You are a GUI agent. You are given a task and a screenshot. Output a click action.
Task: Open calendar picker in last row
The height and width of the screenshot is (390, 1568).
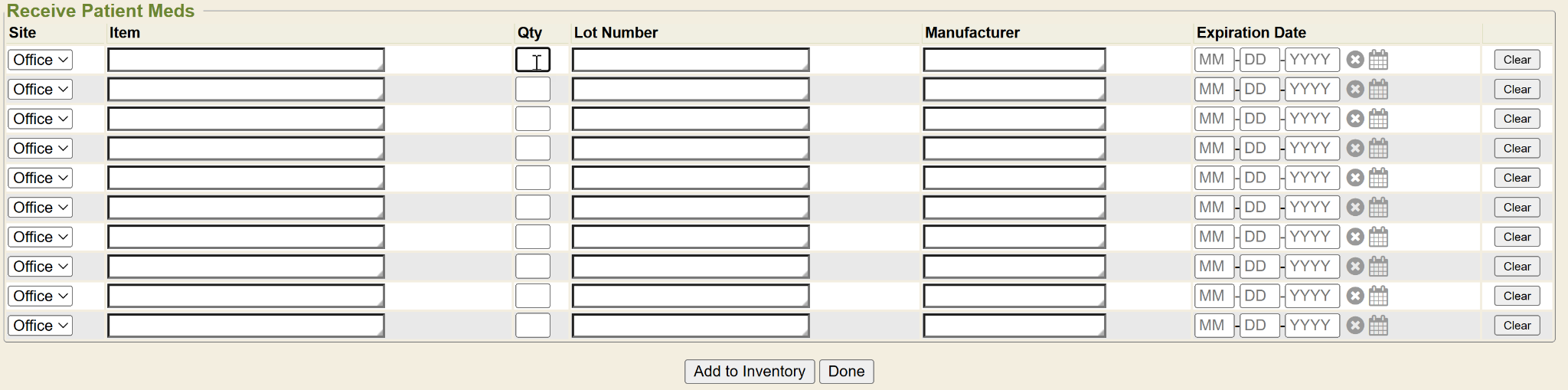tap(1378, 326)
